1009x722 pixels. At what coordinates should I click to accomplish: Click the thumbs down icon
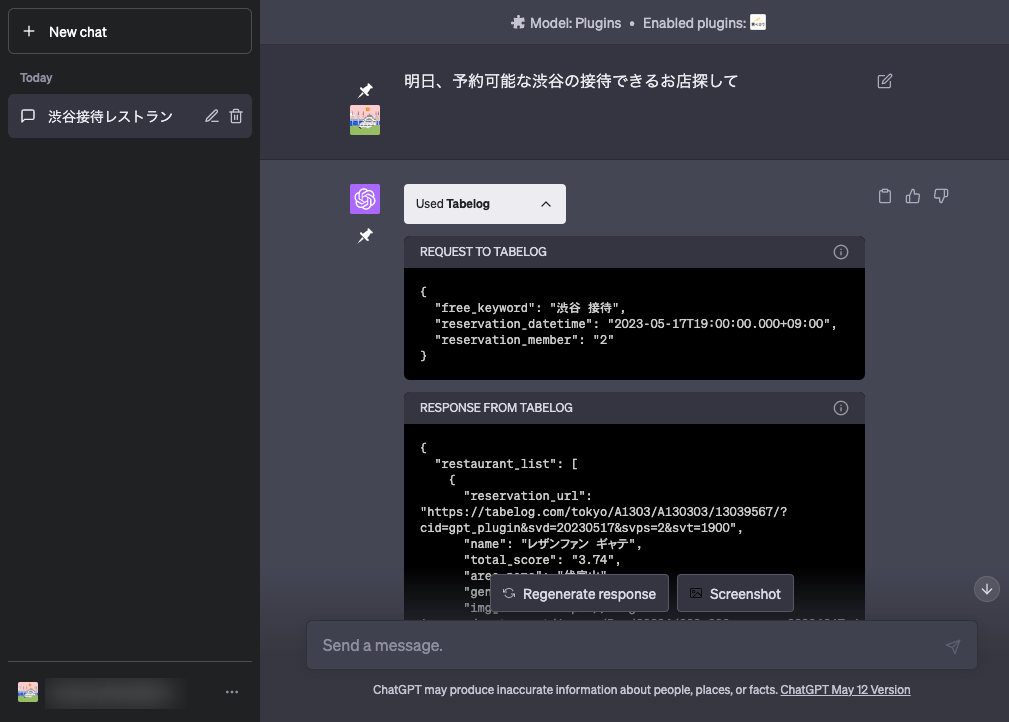[940, 196]
